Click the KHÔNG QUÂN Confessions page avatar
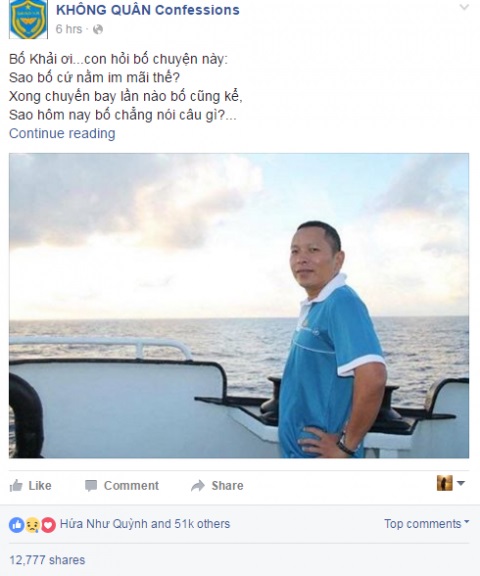 (28, 19)
